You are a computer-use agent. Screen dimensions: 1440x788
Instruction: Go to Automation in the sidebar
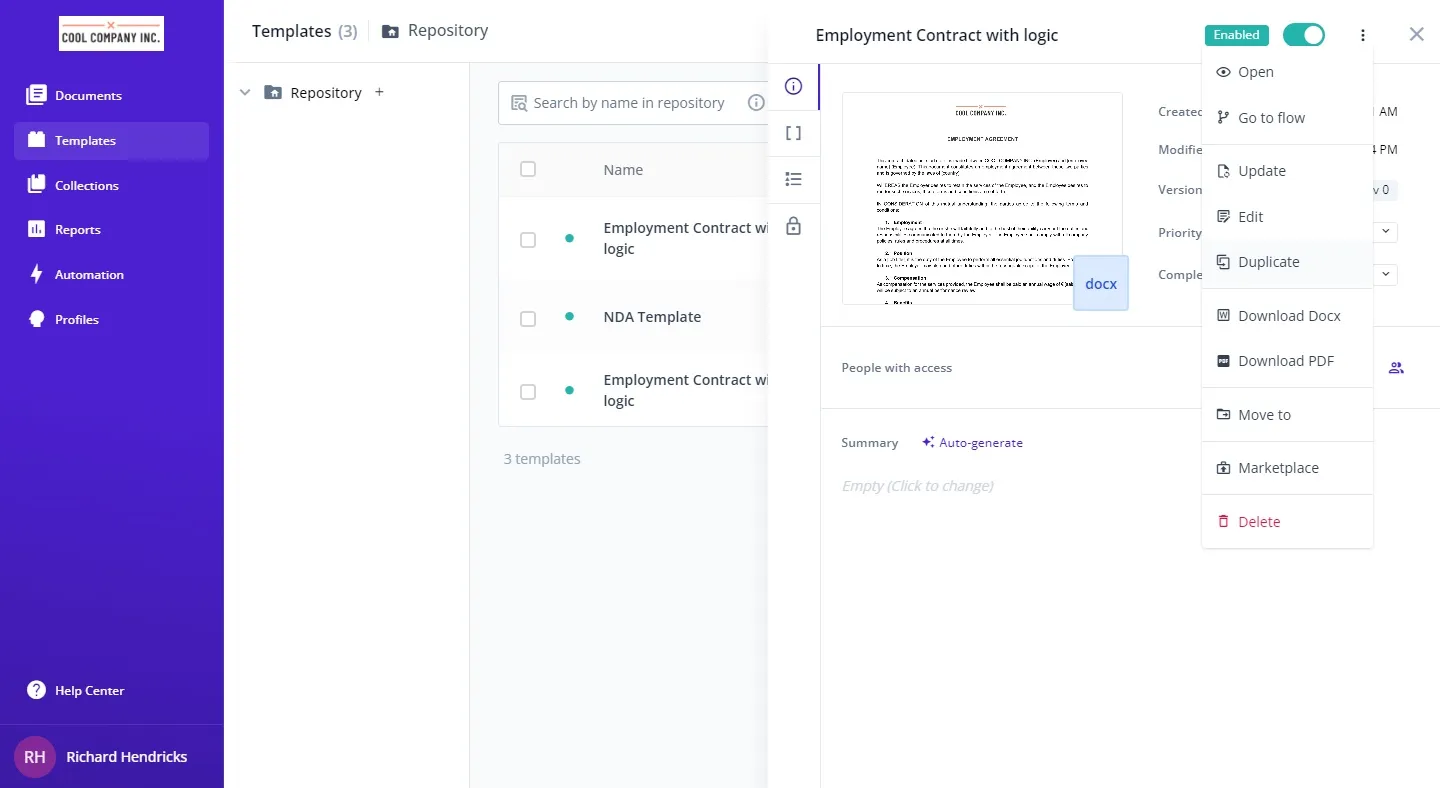[89, 275]
